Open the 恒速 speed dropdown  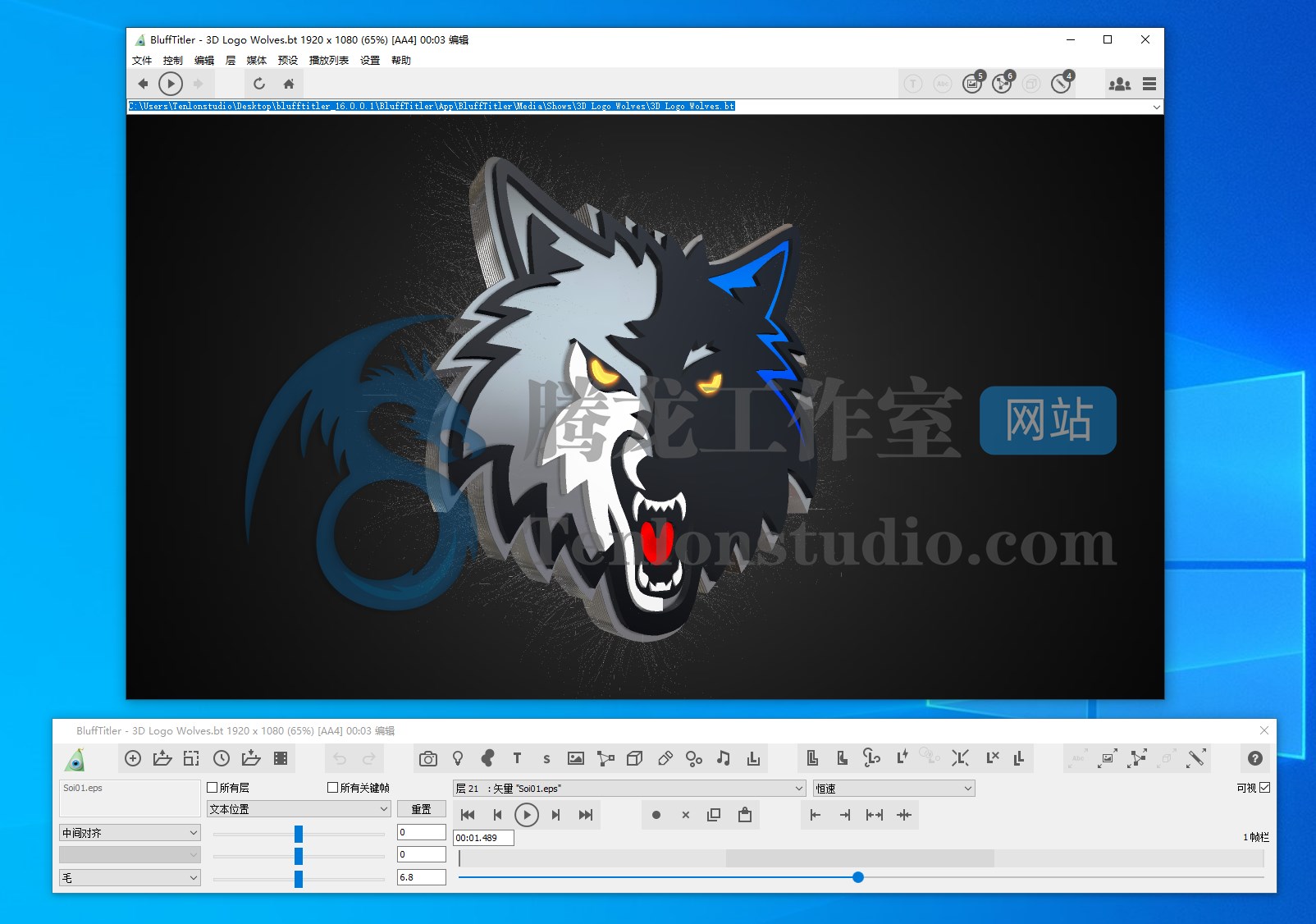(893, 789)
